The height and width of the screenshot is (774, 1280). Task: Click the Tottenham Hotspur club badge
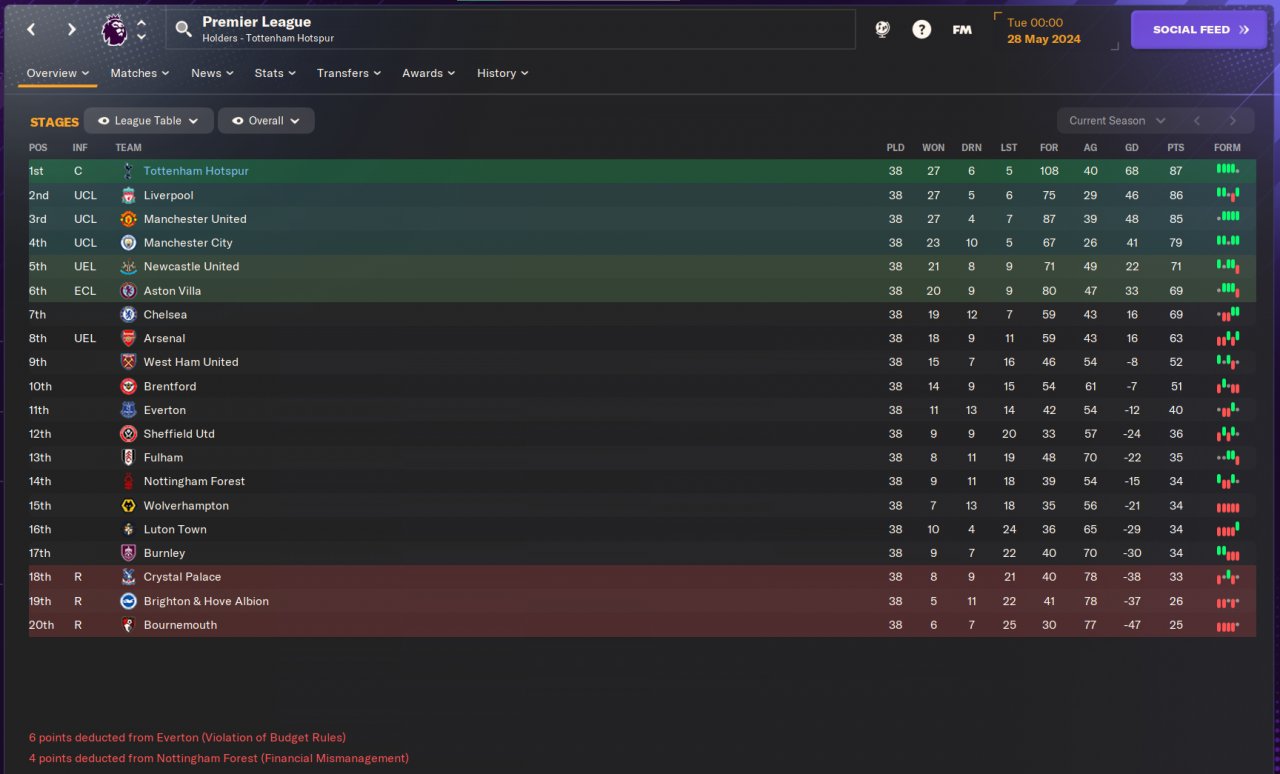point(128,171)
